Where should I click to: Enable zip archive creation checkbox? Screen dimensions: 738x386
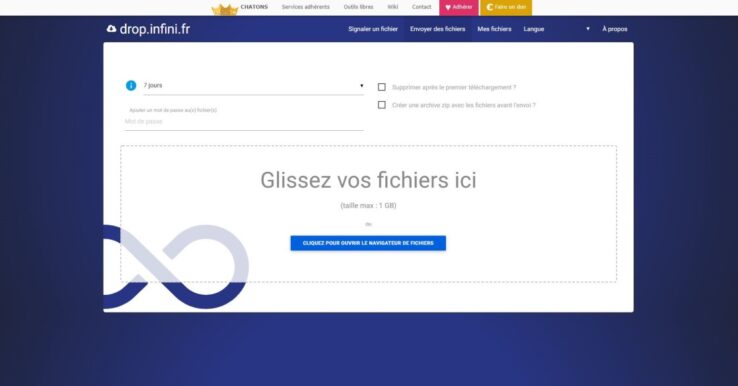click(382, 105)
